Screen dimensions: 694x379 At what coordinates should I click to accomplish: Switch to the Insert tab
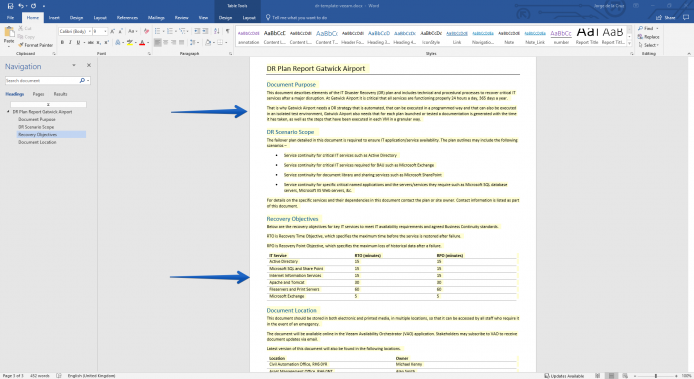[x=54, y=18]
